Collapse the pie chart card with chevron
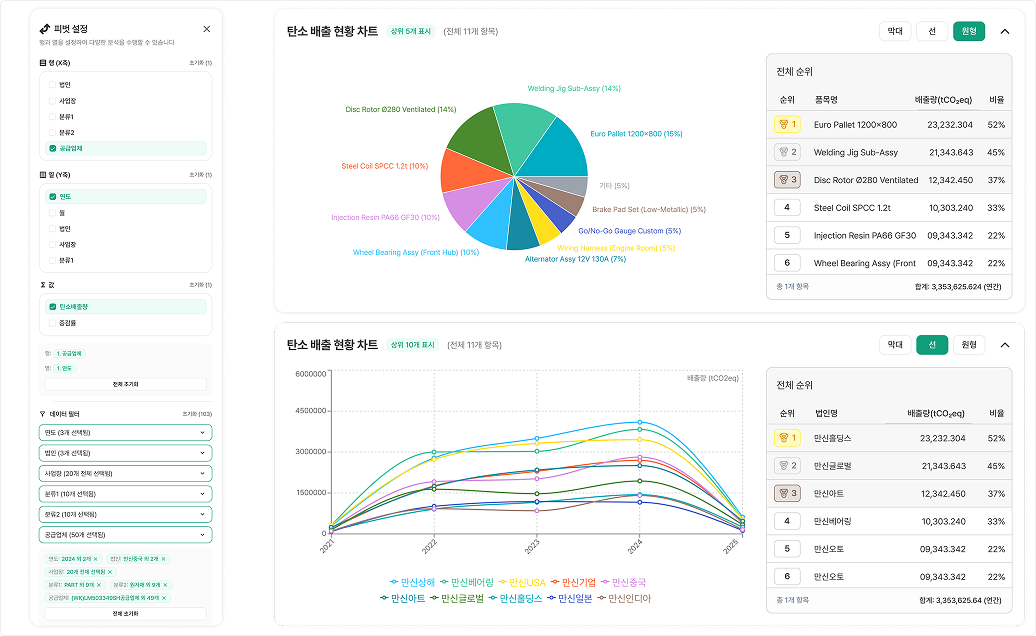This screenshot has width=1036, height=636. tap(1005, 31)
